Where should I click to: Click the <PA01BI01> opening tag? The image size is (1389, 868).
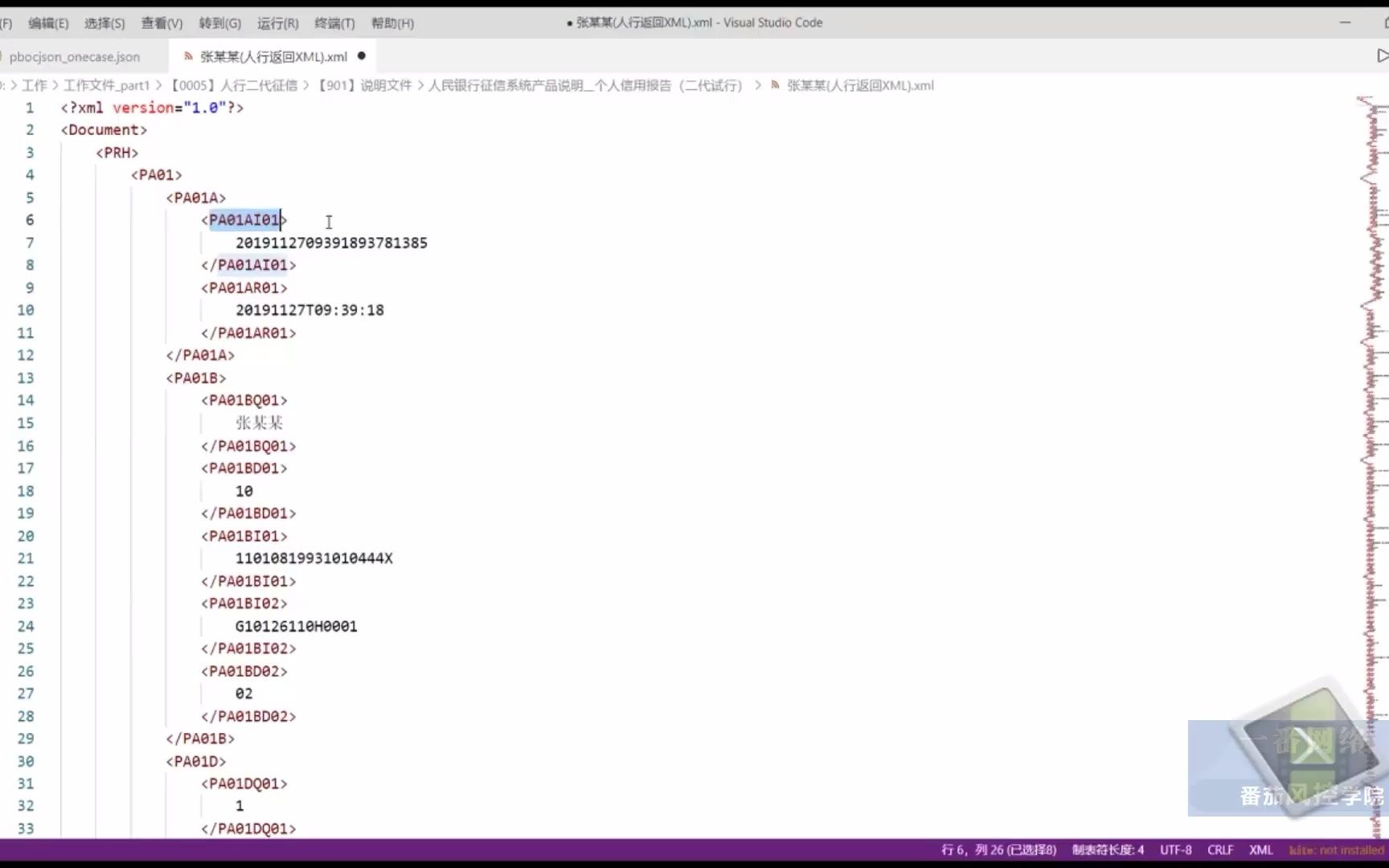click(244, 536)
